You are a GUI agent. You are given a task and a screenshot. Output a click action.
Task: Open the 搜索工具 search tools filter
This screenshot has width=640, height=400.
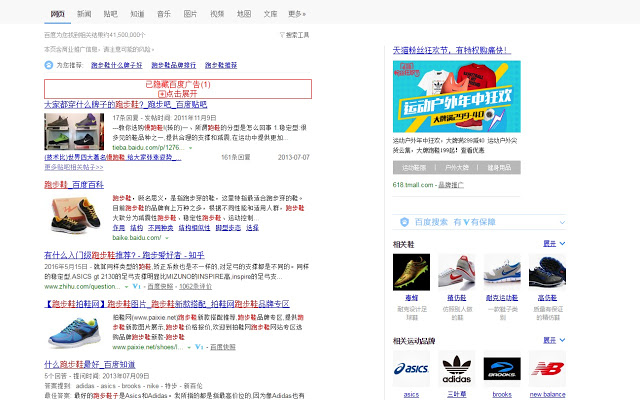tap(294, 35)
